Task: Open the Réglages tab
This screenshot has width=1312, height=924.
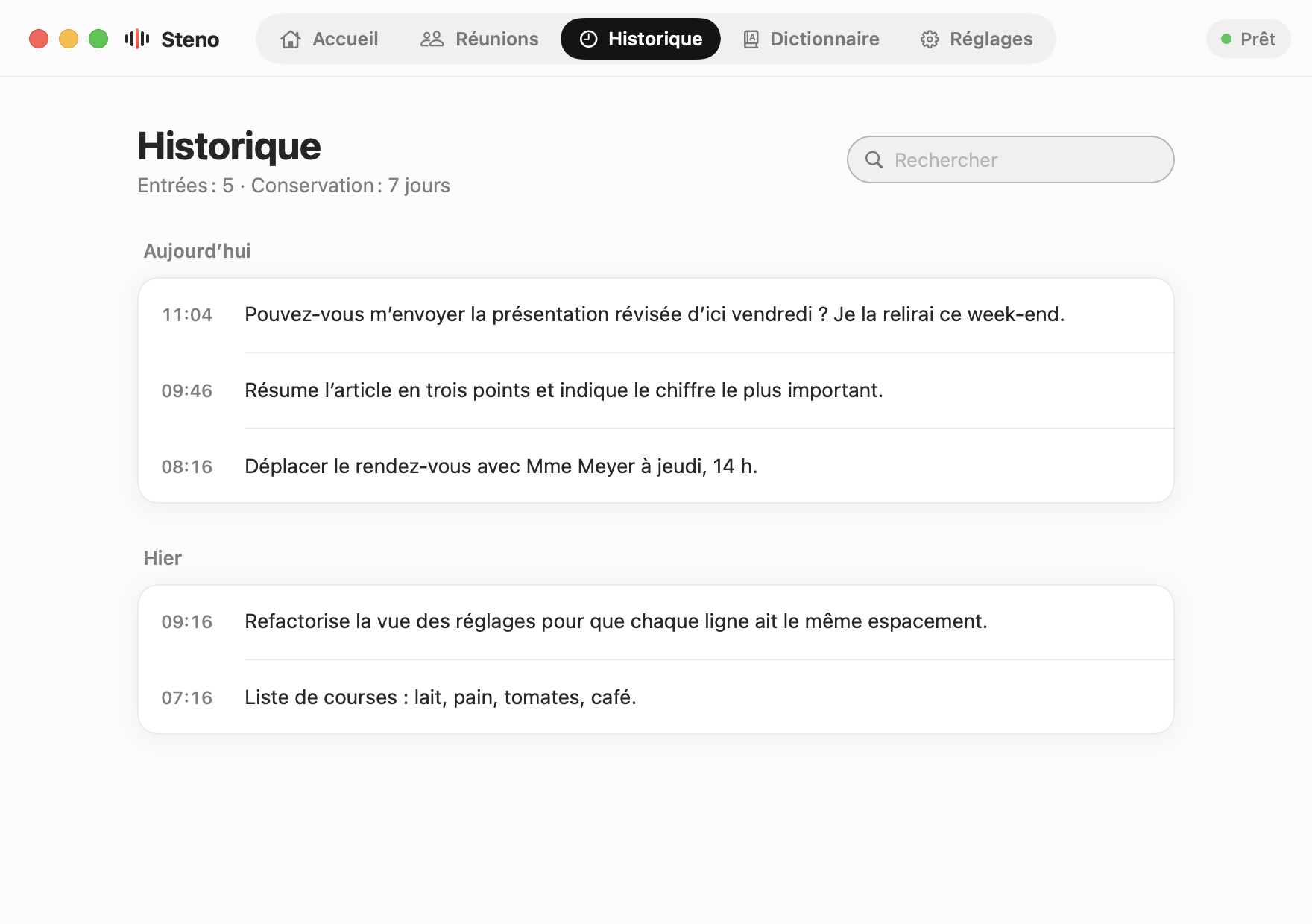Action: point(977,39)
